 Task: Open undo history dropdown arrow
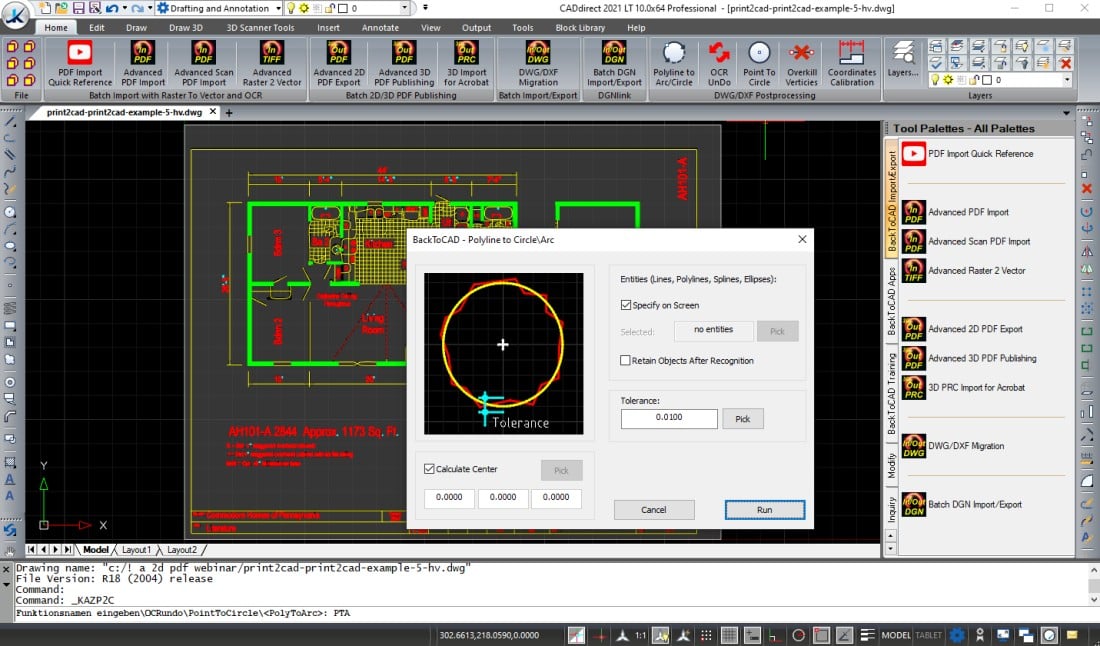click(x=125, y=8)
